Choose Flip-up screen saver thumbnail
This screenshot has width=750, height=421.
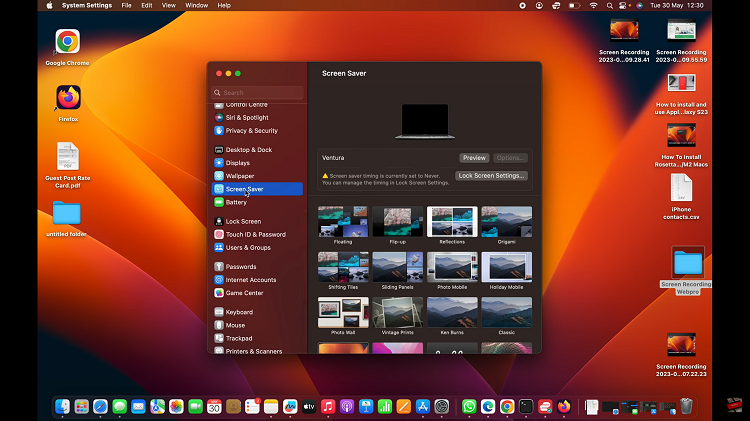[x=397, y=222]
